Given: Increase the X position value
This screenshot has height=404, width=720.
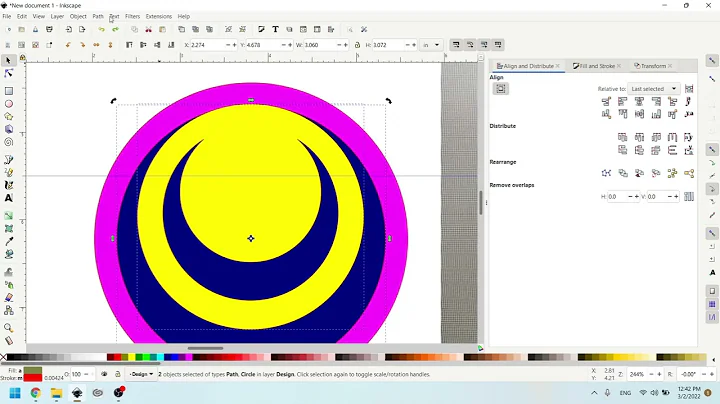Looking at the screenshot, I should [x=235, y=45].
